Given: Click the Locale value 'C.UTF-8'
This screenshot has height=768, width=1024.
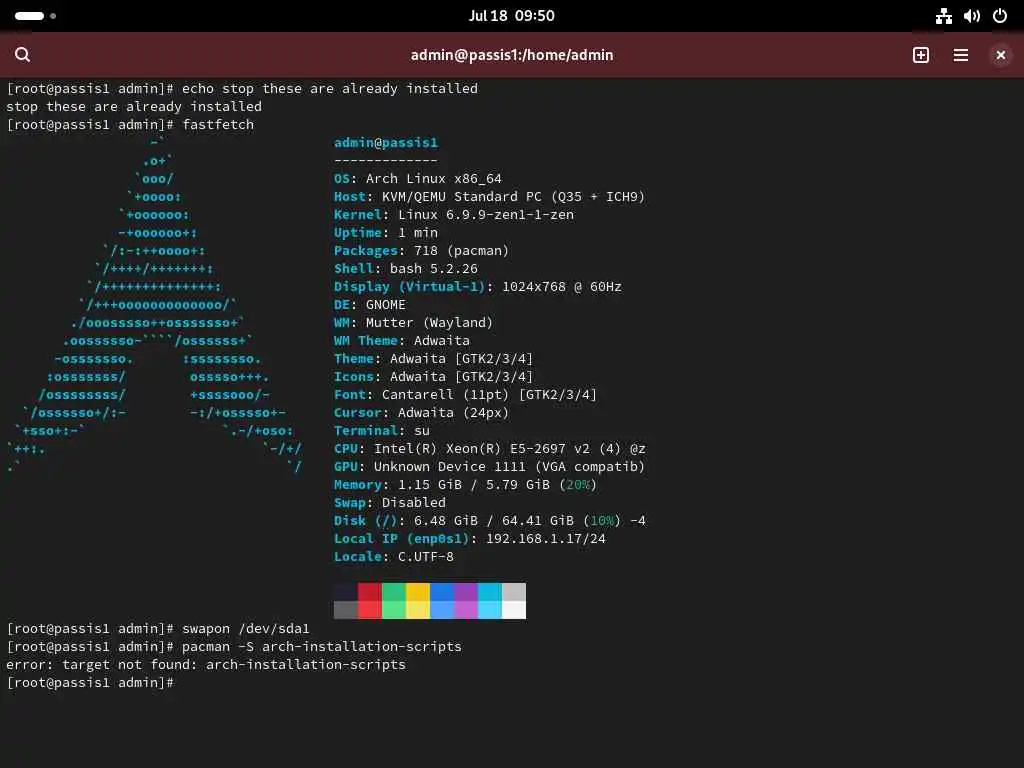Looking at the screenshot, I should 426,556.
